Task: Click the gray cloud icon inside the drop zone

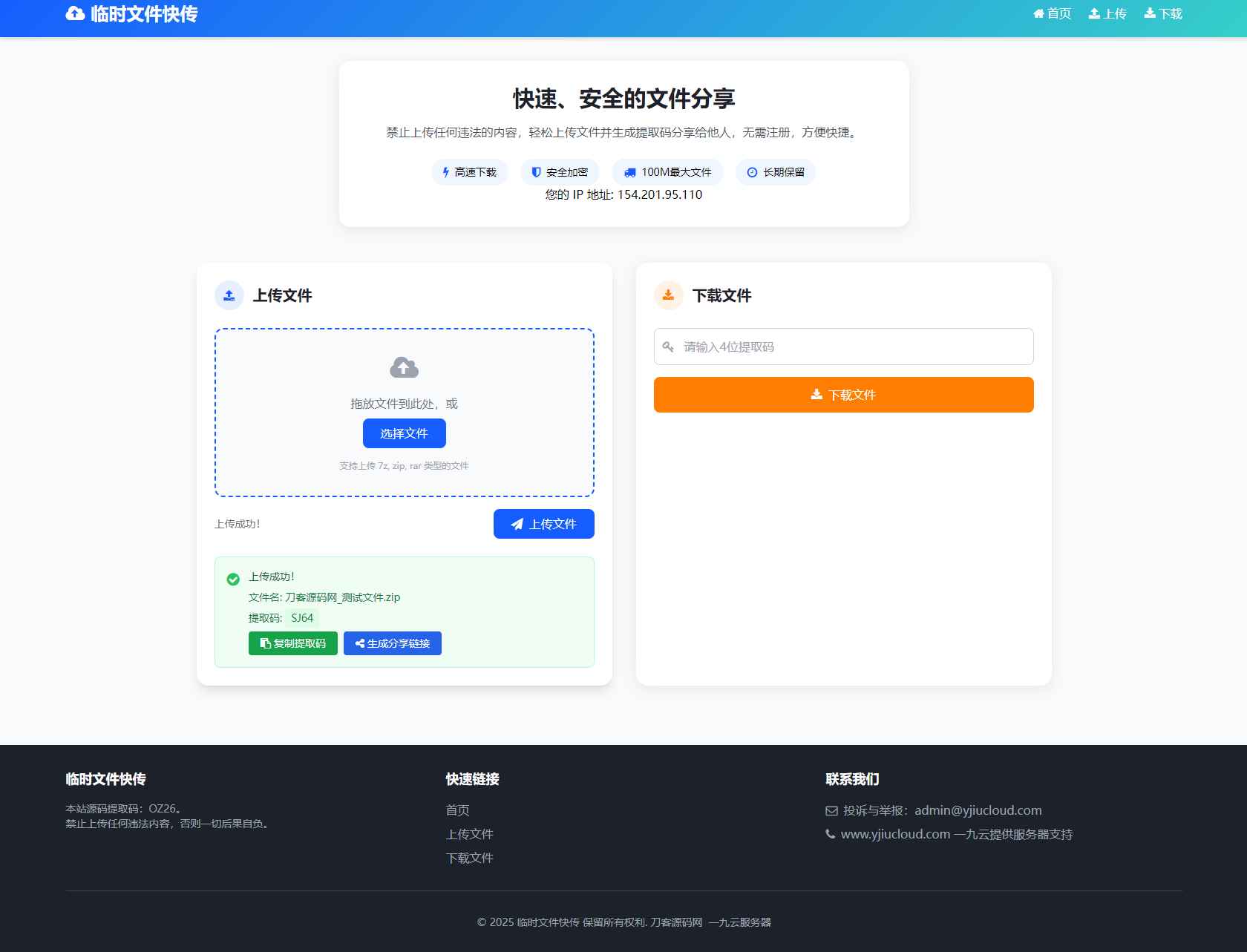Action: tap(404, 367)
